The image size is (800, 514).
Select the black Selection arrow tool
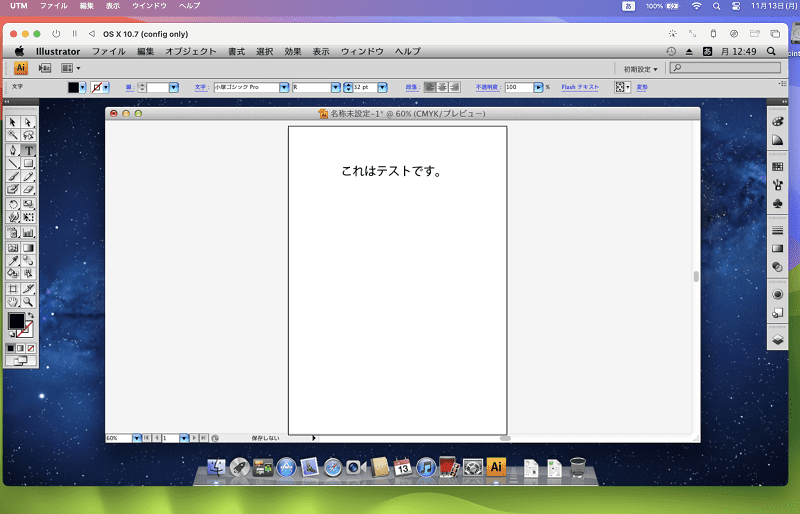click(13, 122)
